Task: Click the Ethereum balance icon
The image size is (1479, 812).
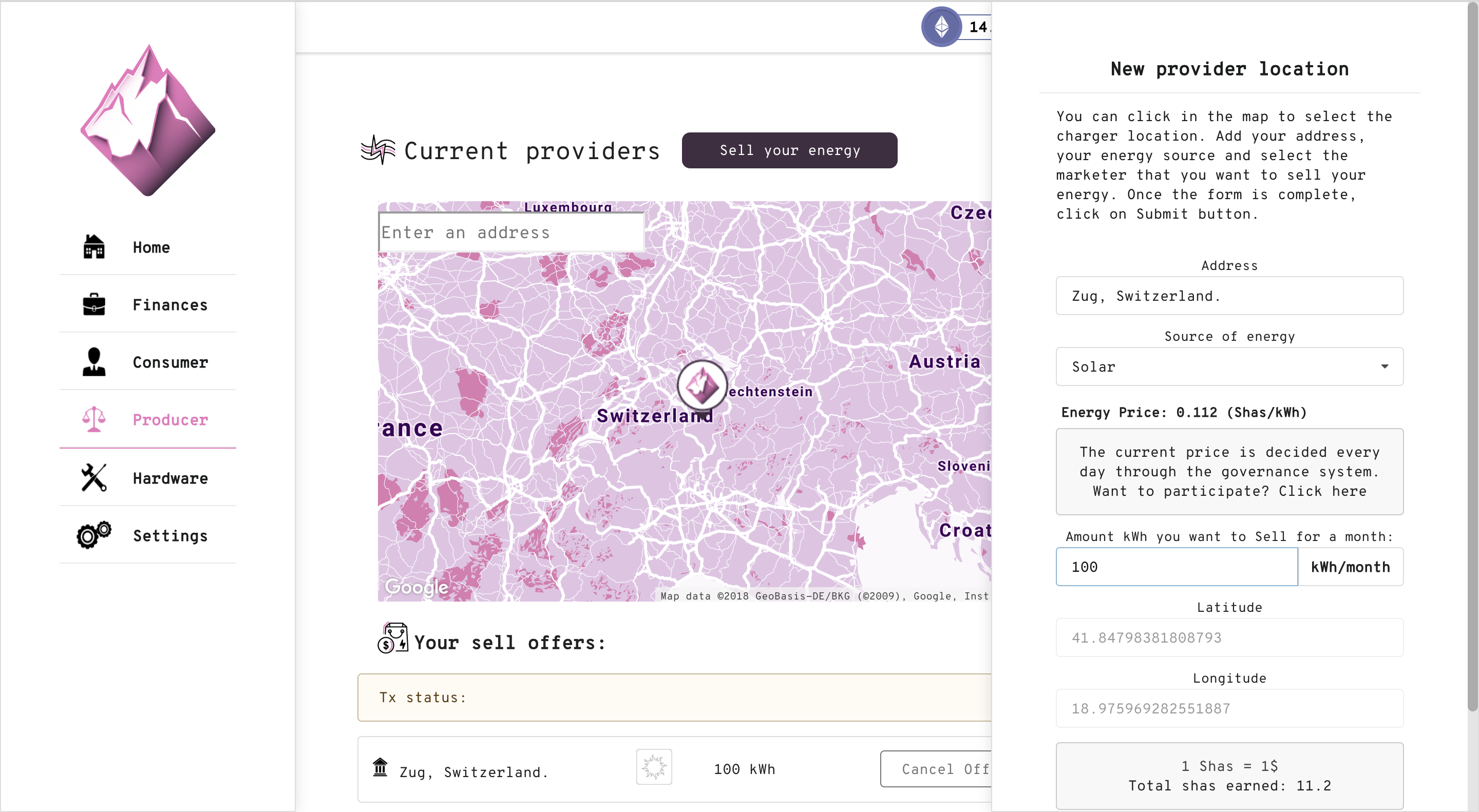Action: tap(942, 26)
